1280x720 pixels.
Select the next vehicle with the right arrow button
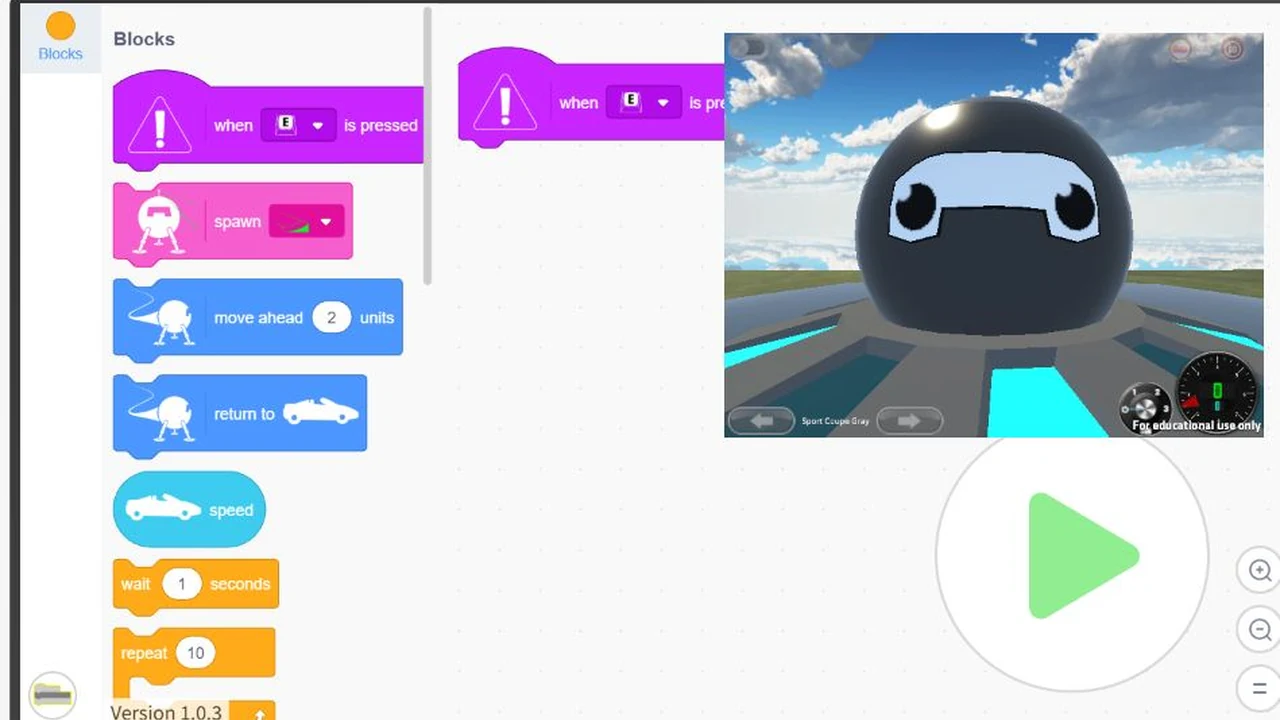click(x=909, y=421)
